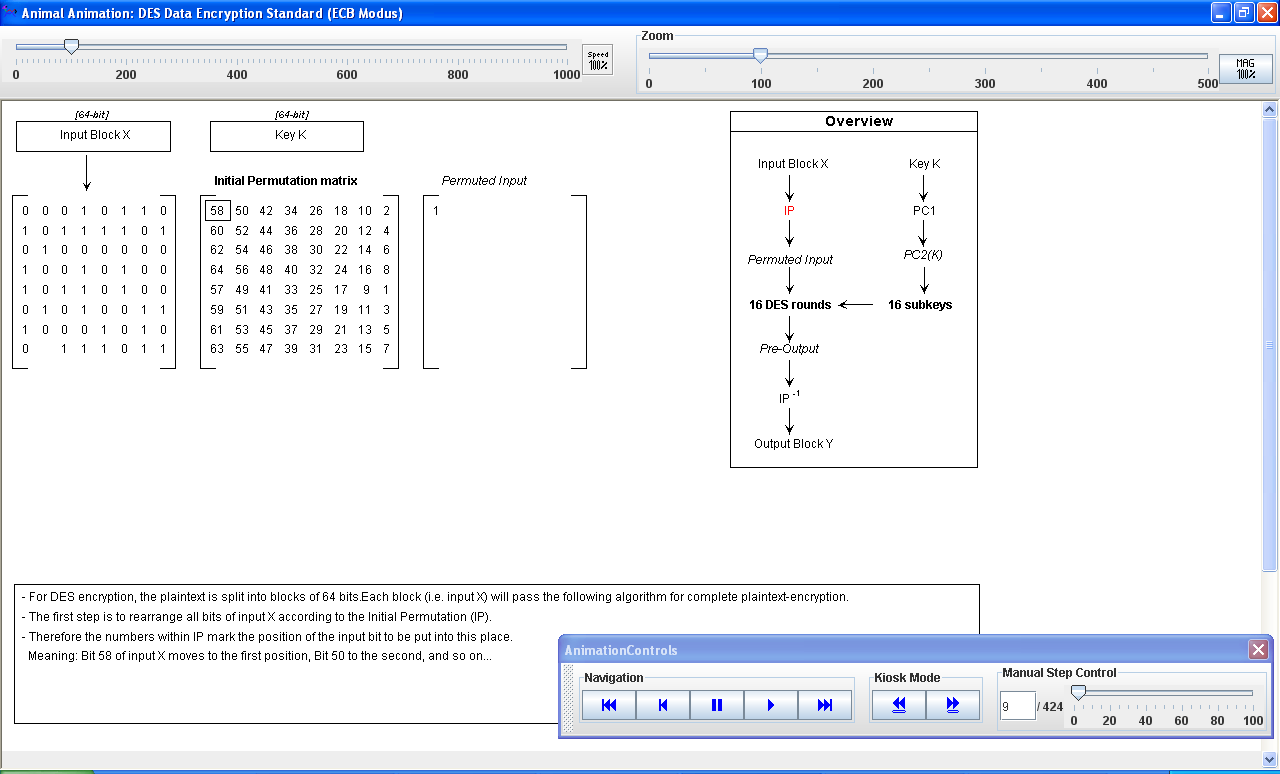Play the animation forward

[771, 705]
